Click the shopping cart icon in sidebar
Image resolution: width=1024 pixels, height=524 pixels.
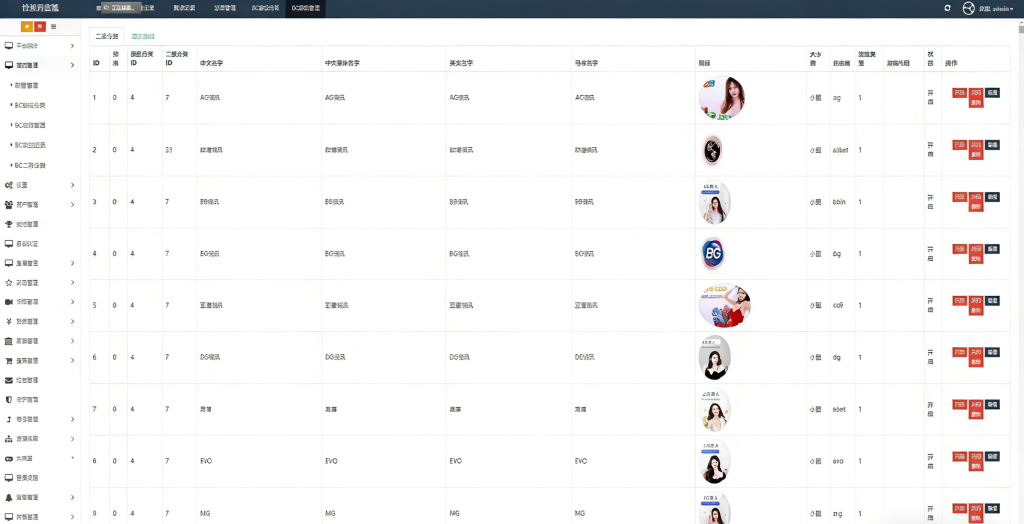coord(9,360)
